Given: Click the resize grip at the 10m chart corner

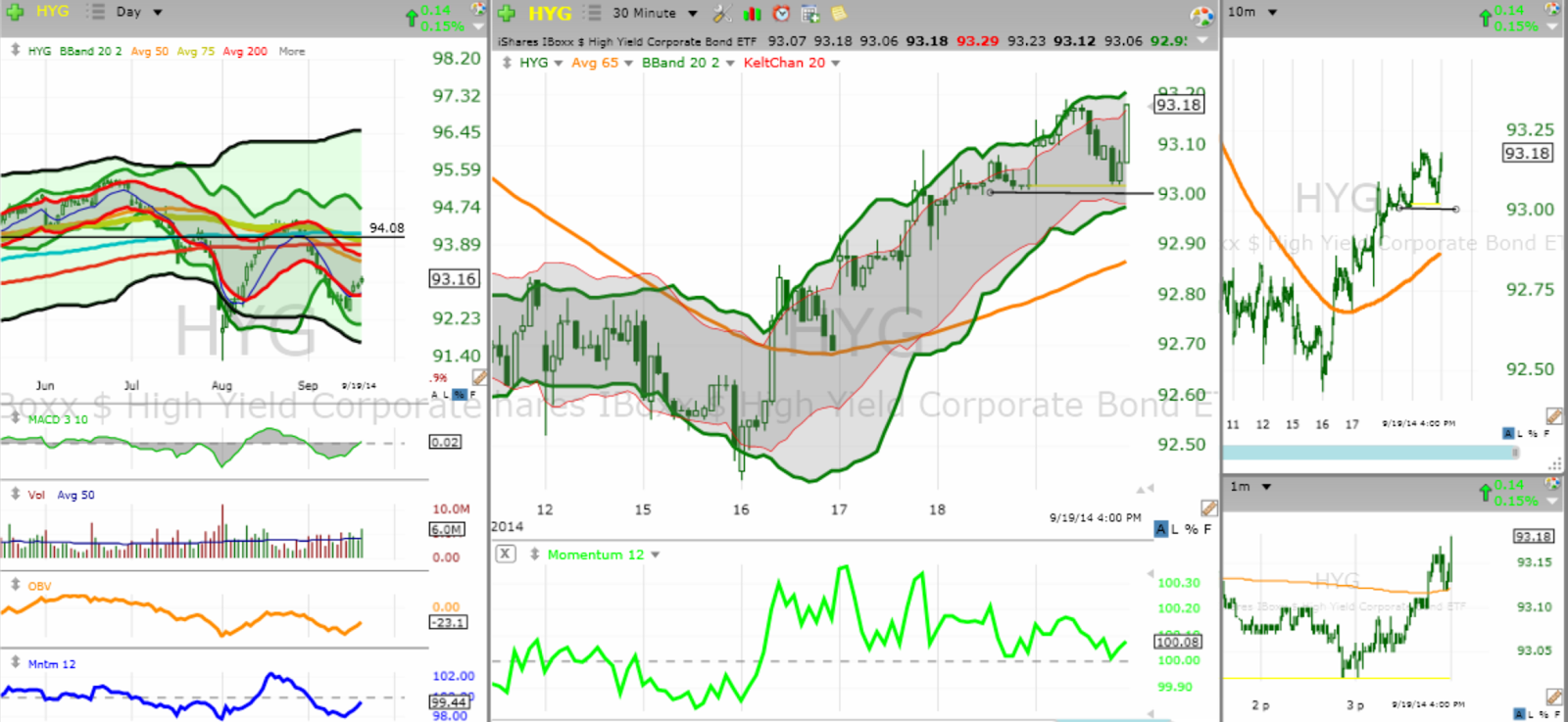Looking at the screenshot, I should pos(1554,463).
